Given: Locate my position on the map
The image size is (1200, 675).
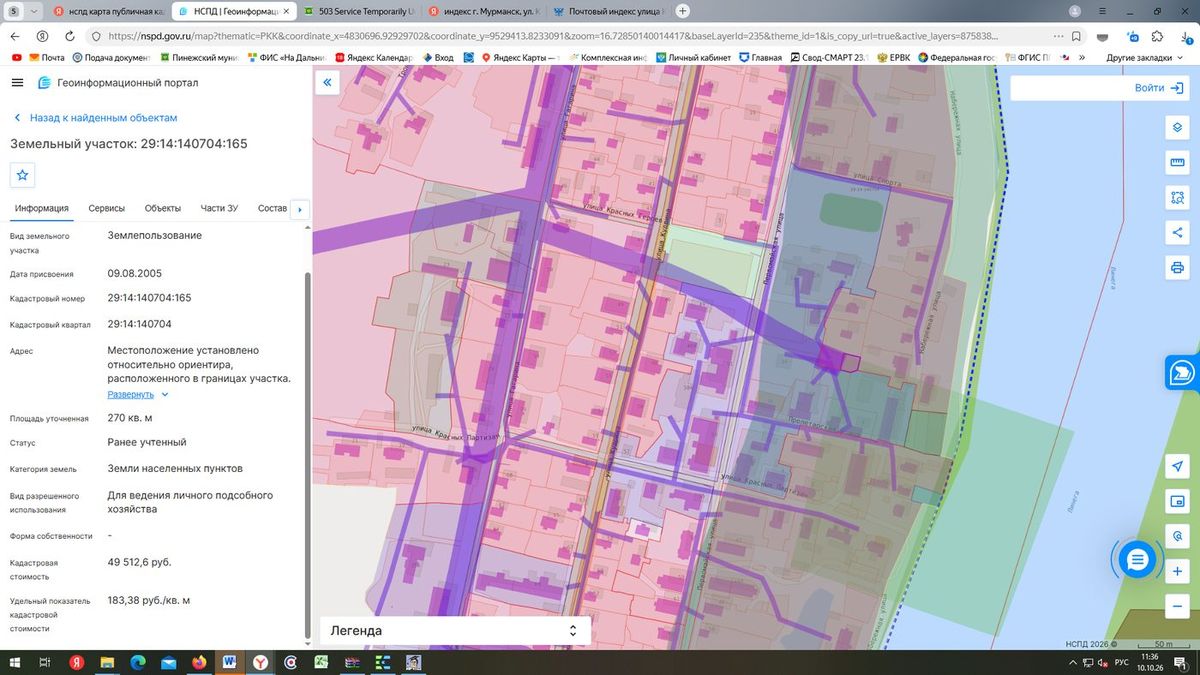Looking at the screenshot, I should [1177, 467].
